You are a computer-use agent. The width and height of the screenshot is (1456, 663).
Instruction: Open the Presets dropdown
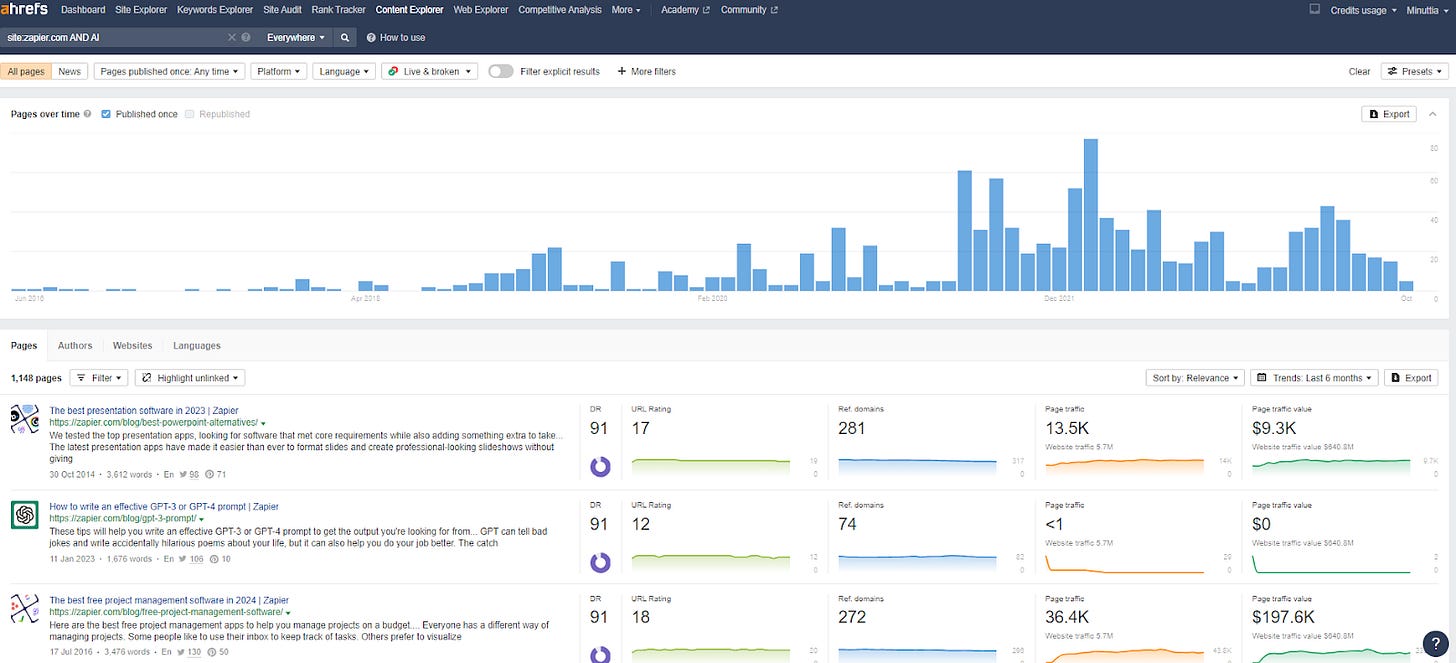pos(1415,71)
